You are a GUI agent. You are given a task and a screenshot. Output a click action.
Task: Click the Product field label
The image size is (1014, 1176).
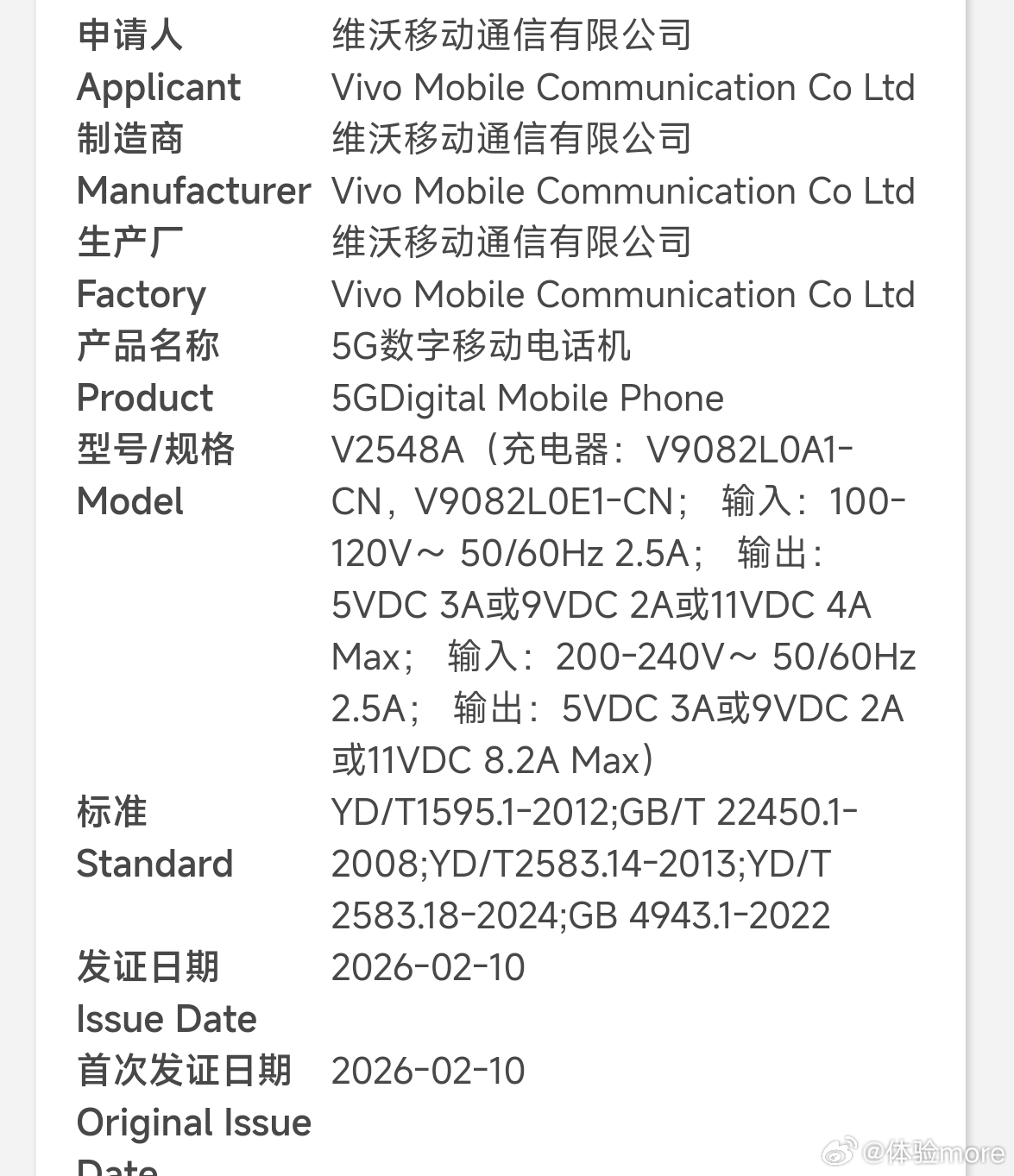pos(144,398)
